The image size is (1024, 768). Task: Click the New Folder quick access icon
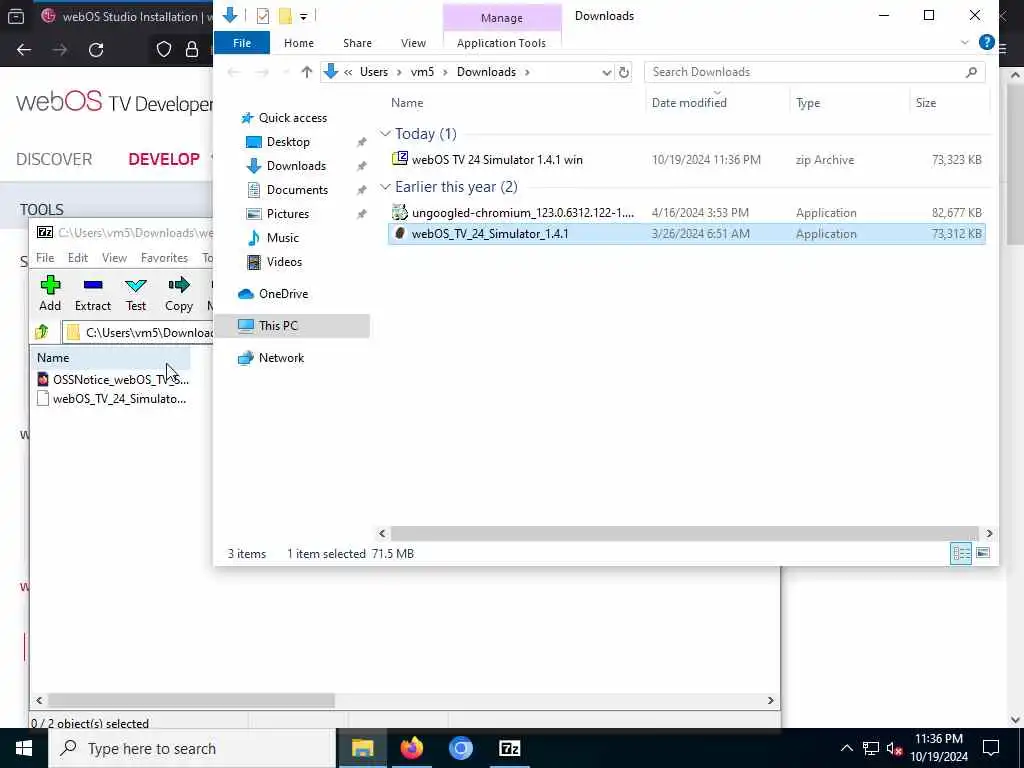point(285,16)
